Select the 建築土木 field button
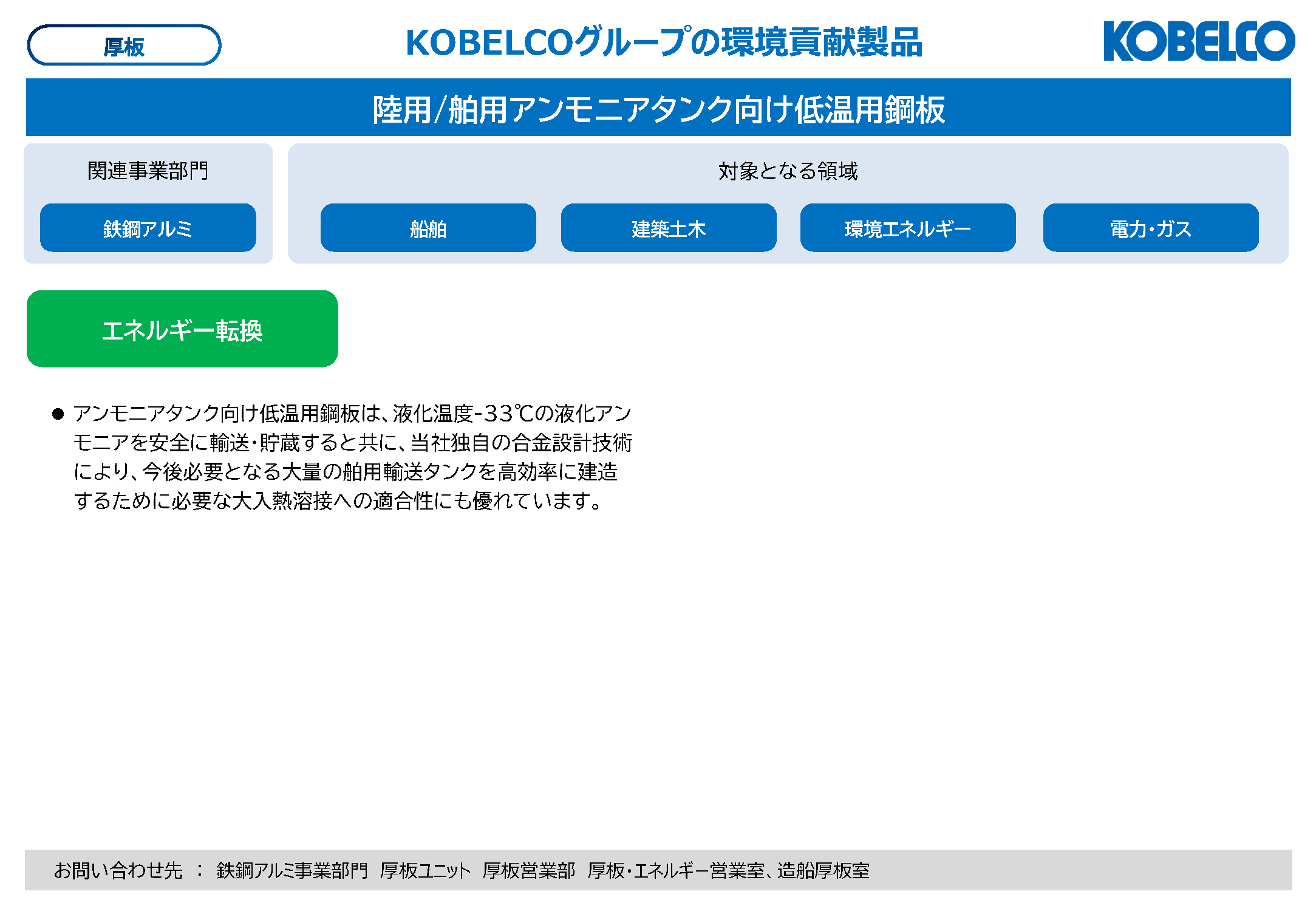This screenshot has width=1316, height=911. point(669,228)
